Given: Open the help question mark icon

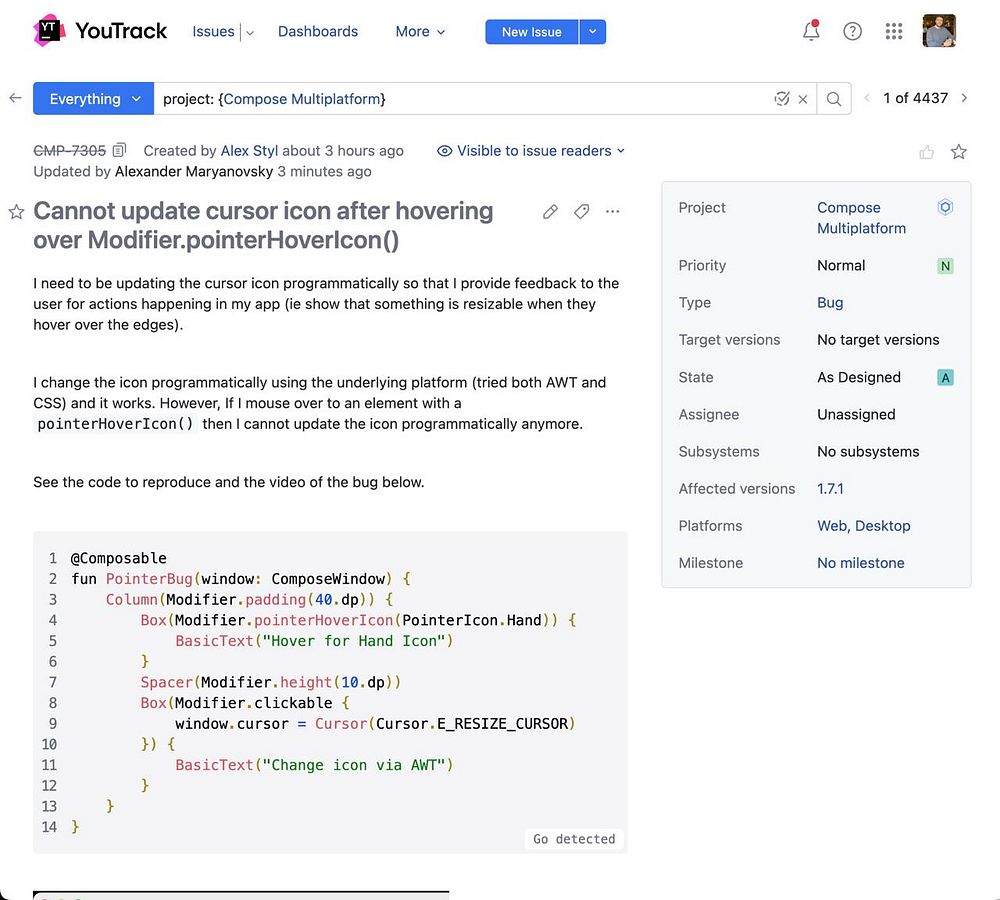Looking at the screenshot, I should coord(852,31).
